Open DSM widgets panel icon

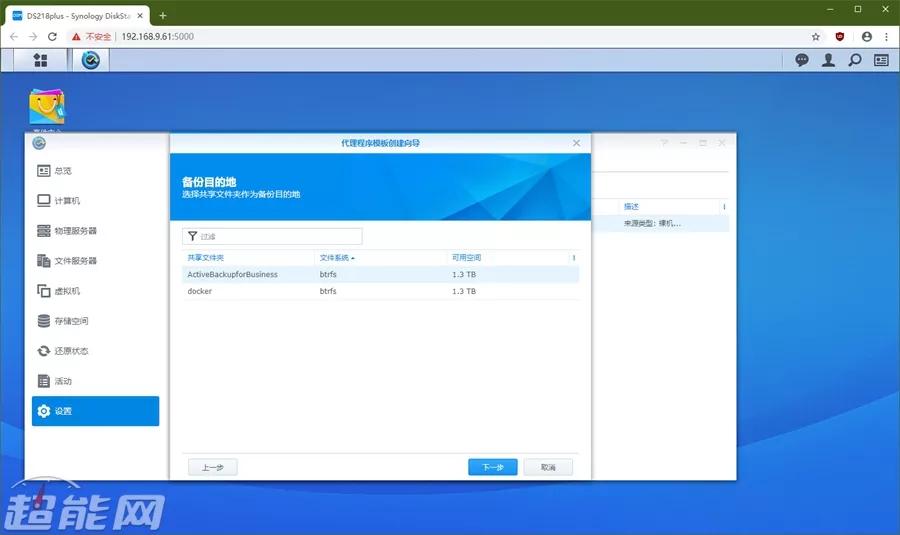[x=881, y=60]
